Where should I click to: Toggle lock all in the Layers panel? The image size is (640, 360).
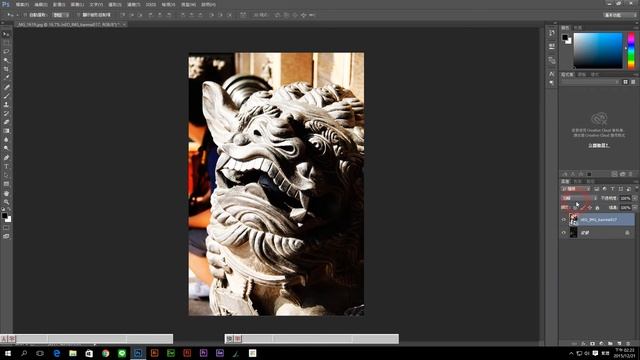pyautogui.click(x=597, y=208)
